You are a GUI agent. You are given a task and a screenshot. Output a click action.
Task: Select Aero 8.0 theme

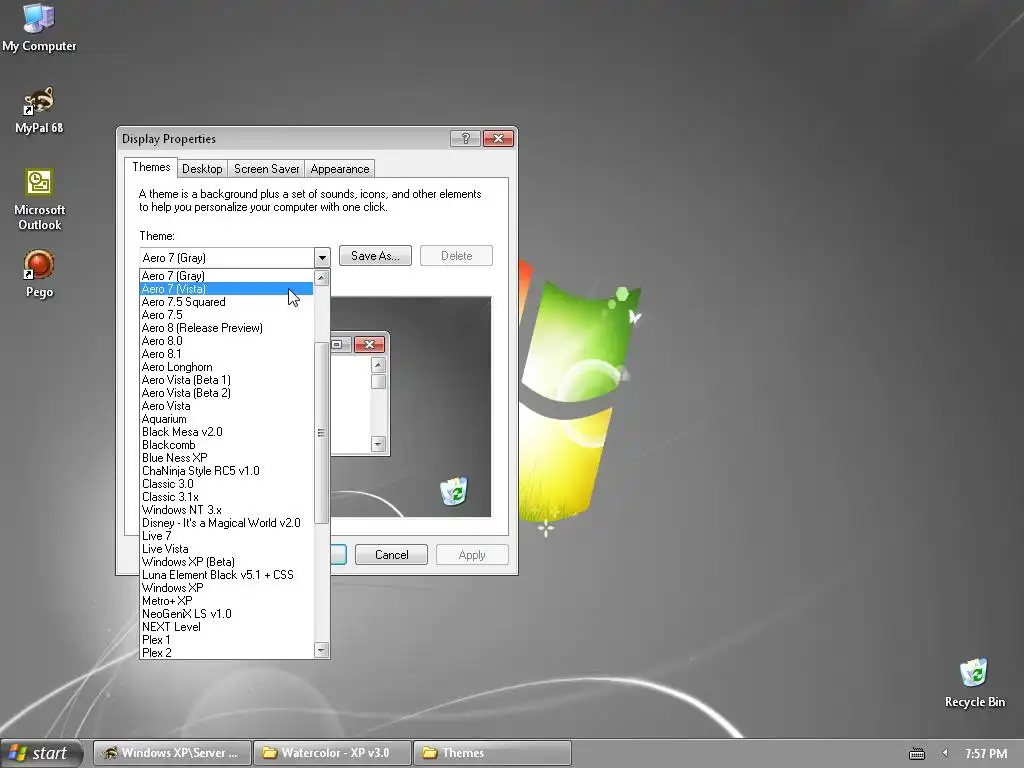click(x=227, y=341)
